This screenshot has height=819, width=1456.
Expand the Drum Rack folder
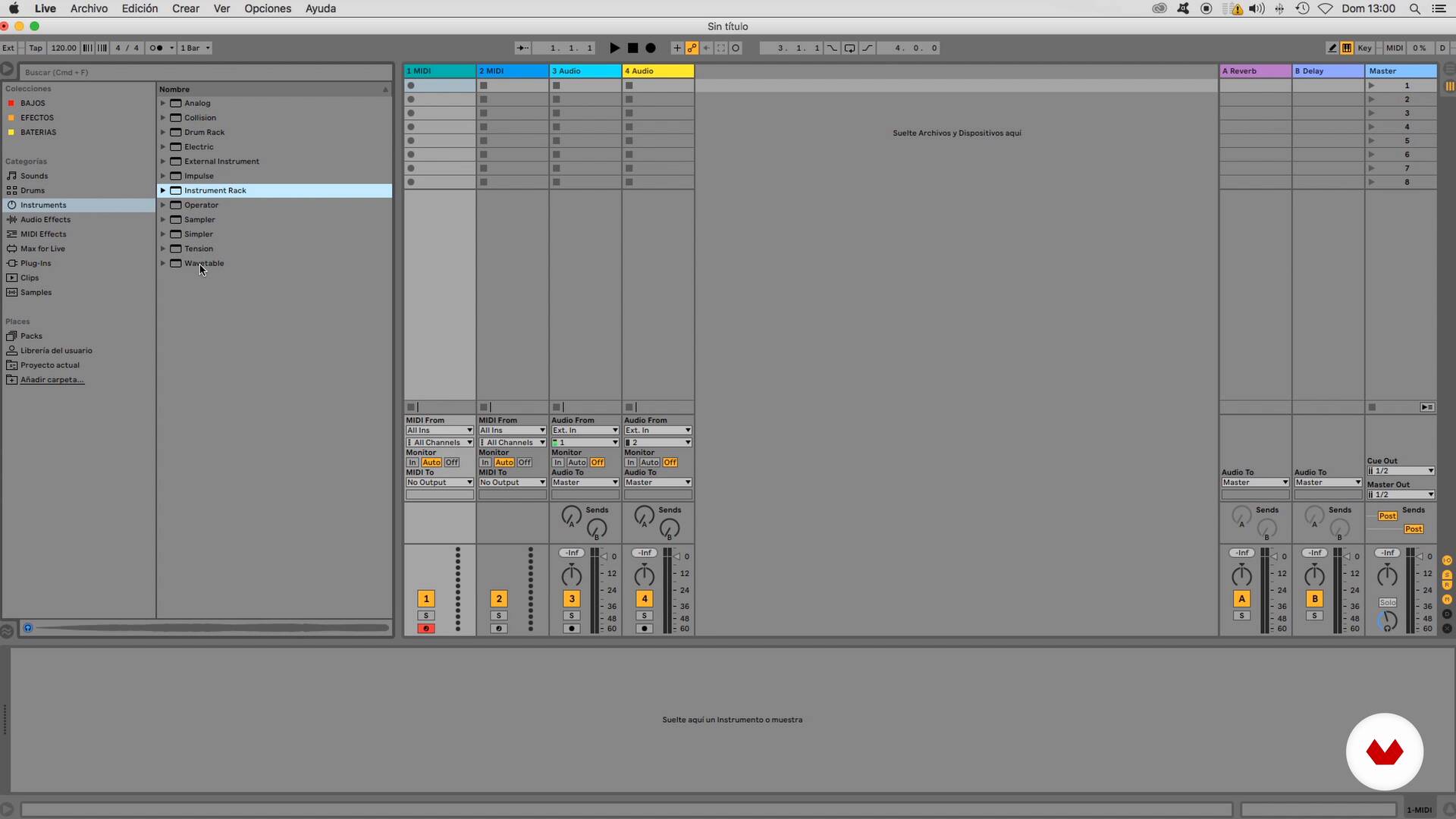163,132
